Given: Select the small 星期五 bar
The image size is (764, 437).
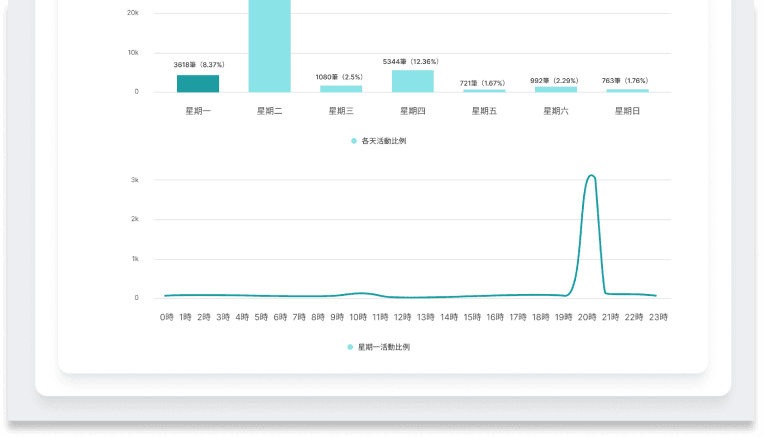Looking at the screenshot, I should click(x=484, y=90).
